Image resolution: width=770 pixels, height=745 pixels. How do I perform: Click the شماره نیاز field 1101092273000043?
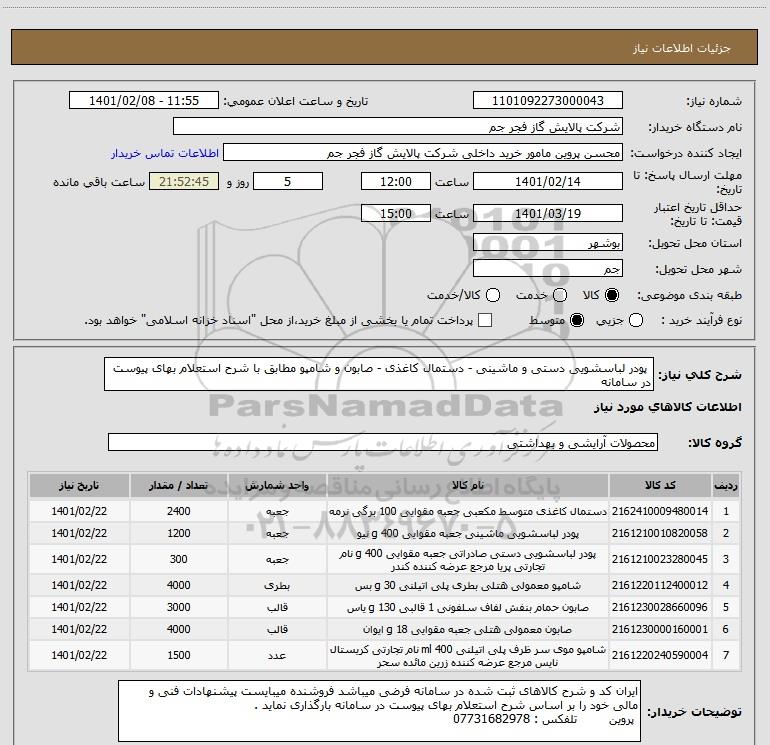click(548, 101)
